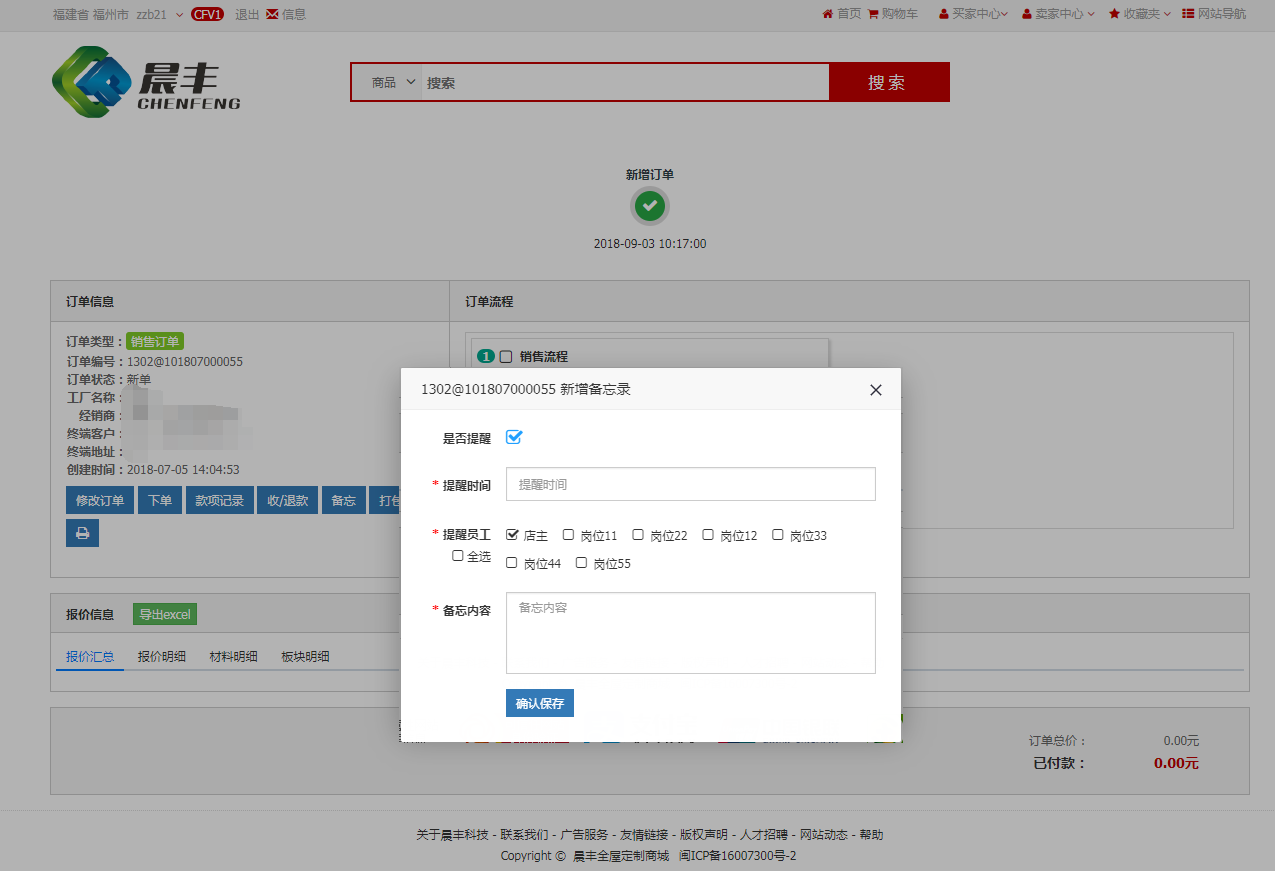Toggle the 是否提醒 checkbox
This screenshot has width=1275, height=871.
tap(514, 437)
